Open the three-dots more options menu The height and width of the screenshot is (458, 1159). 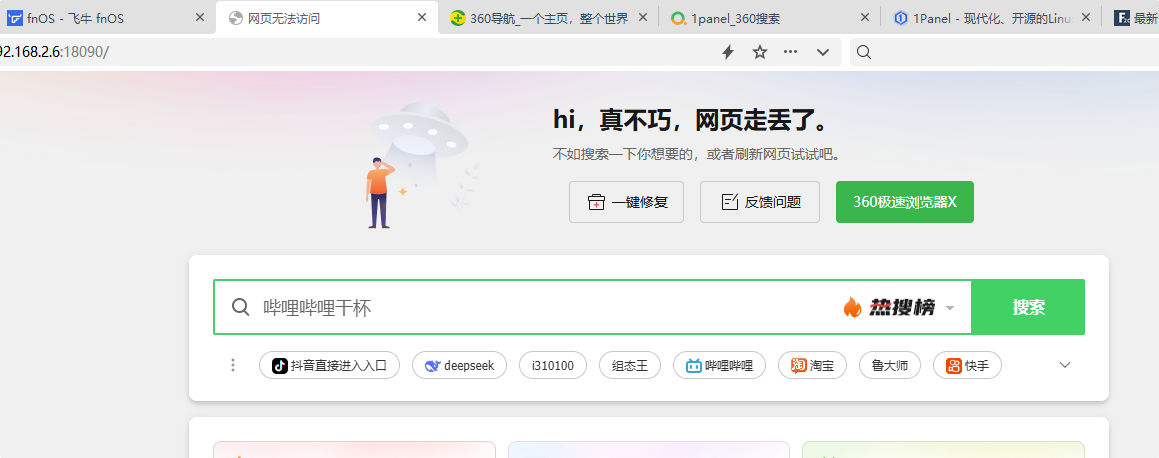(791, 52)
